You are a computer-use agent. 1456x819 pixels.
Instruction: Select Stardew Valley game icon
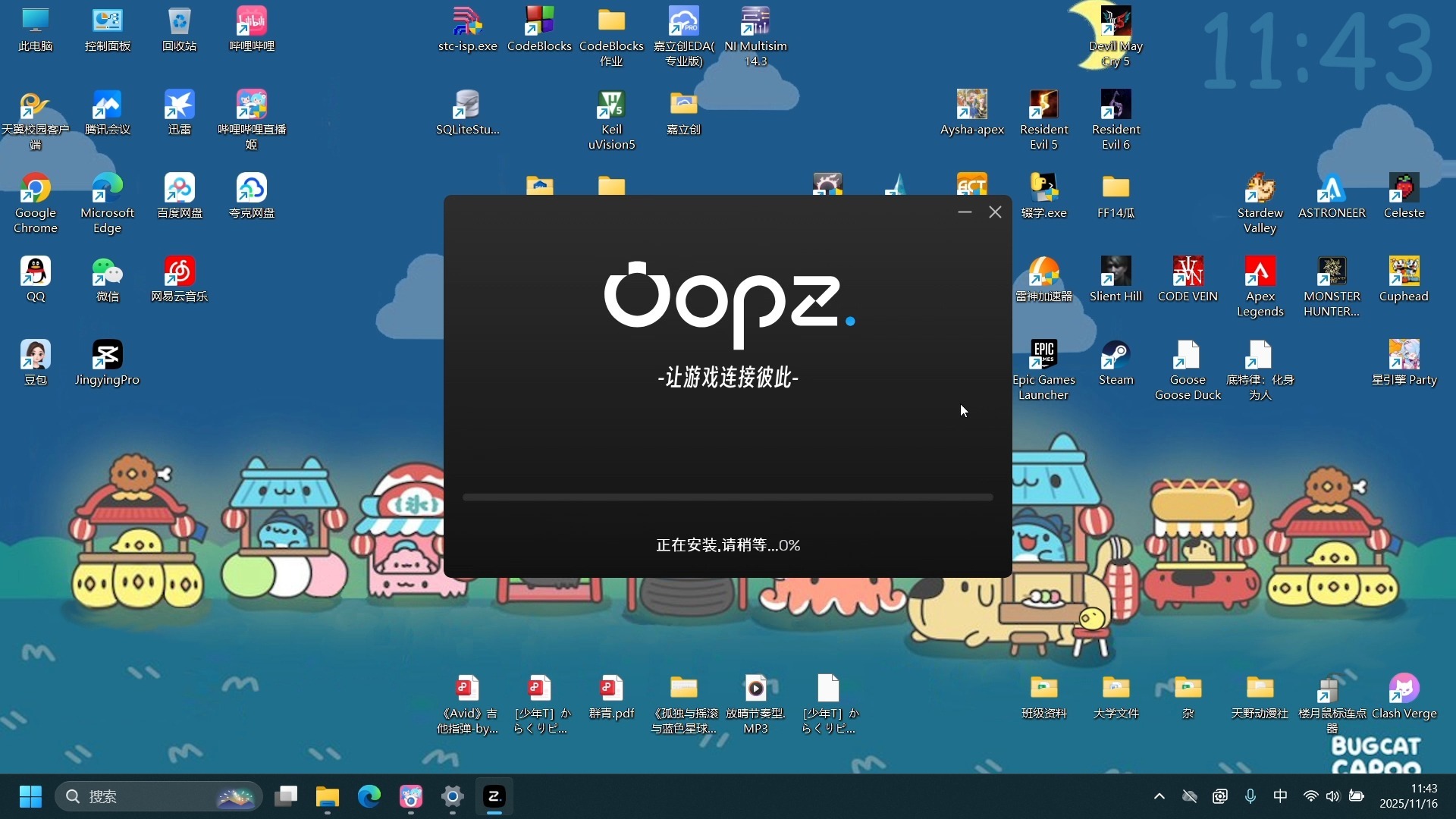coord(1260,204)
